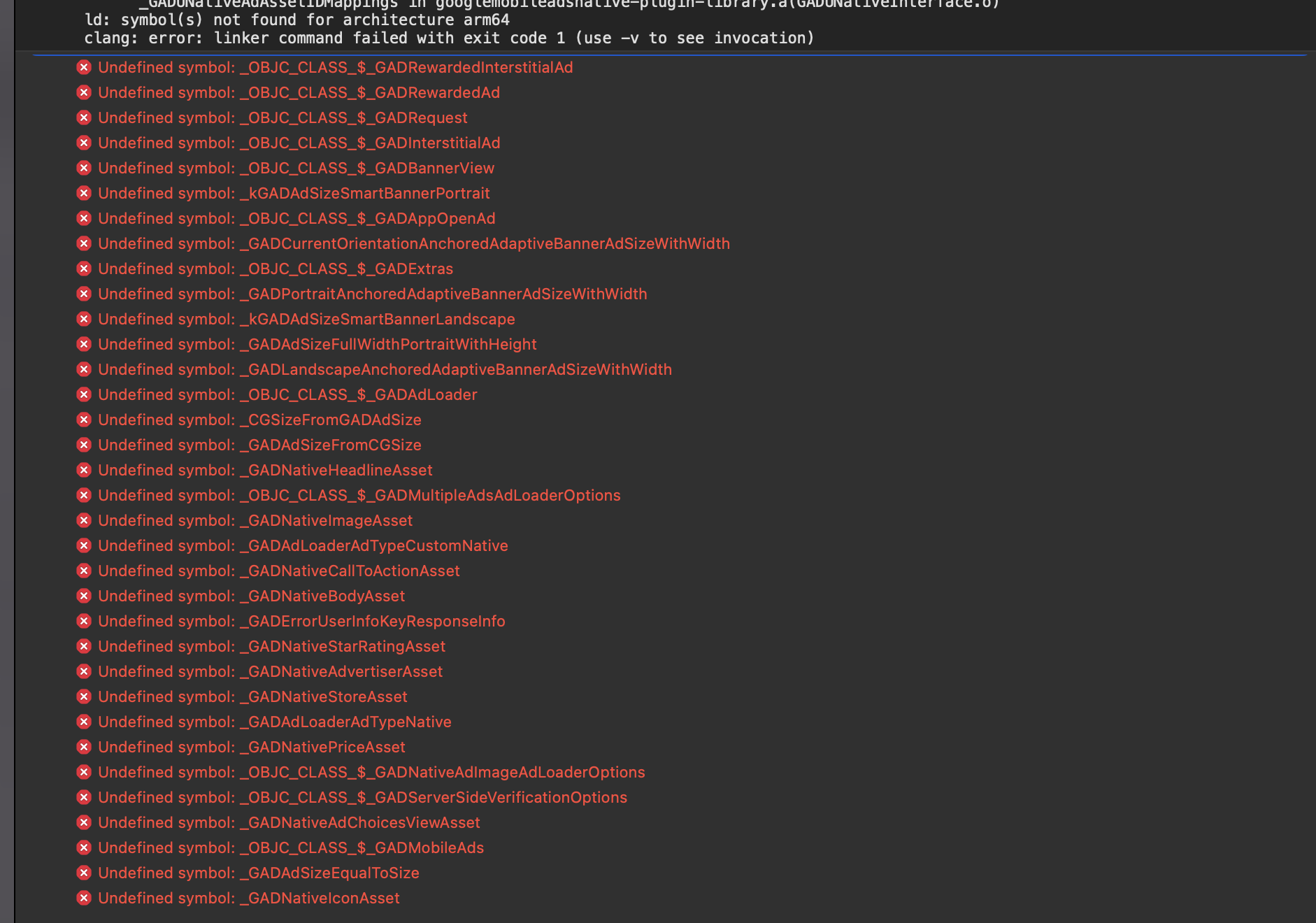The height and width of the screenshot is (923, 1316).
Task: Select the GADRewardedAd undefined symbol error
Action: 299,92
